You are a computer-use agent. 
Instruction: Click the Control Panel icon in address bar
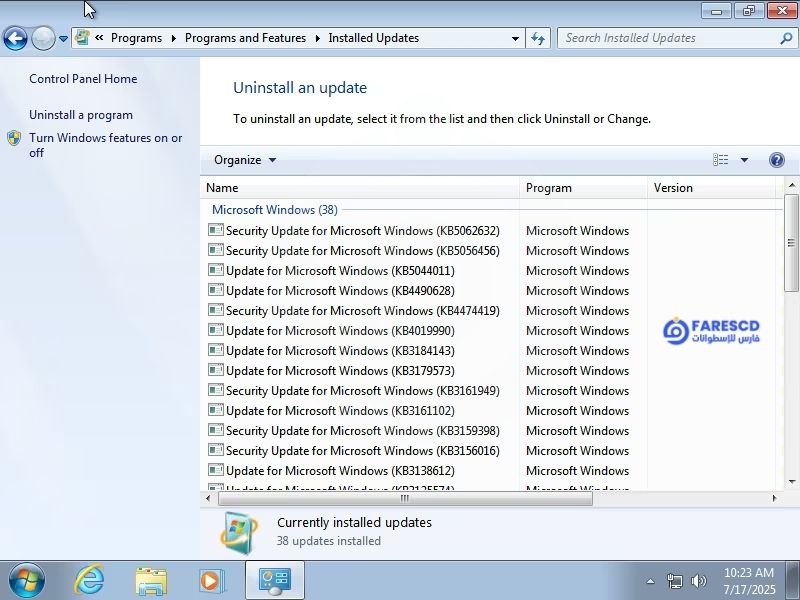[x=82, y=38]
